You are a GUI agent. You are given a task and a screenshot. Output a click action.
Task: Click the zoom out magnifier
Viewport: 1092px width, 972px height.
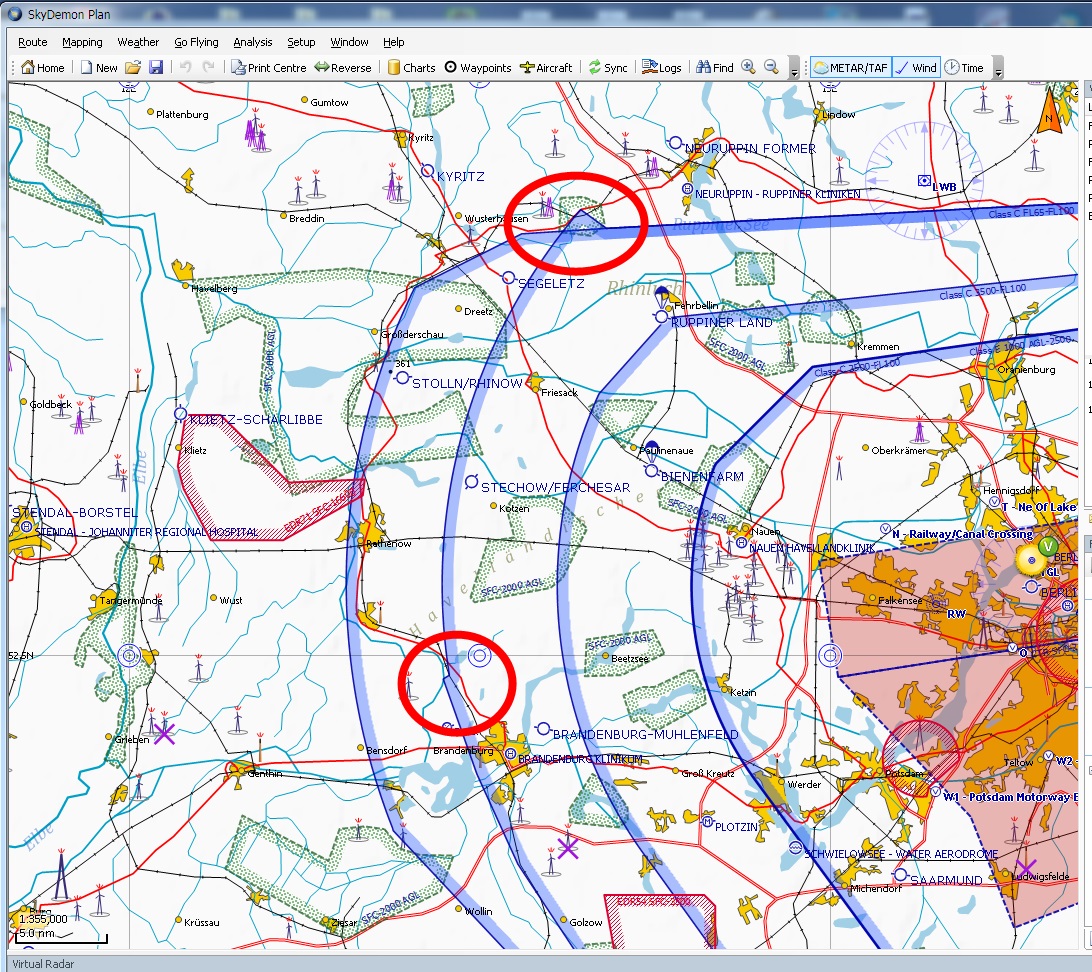click(x=771, y=68)
